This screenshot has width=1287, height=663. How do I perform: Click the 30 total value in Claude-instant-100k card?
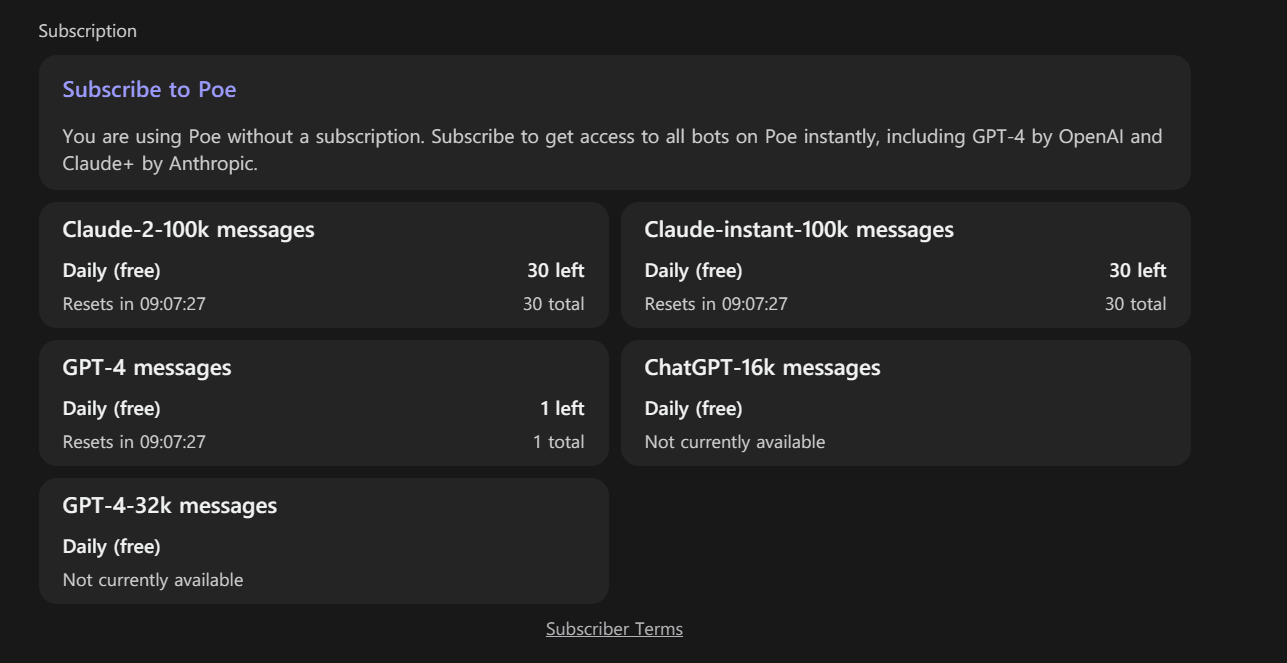pyautogui.click(x=1135, y=304)
